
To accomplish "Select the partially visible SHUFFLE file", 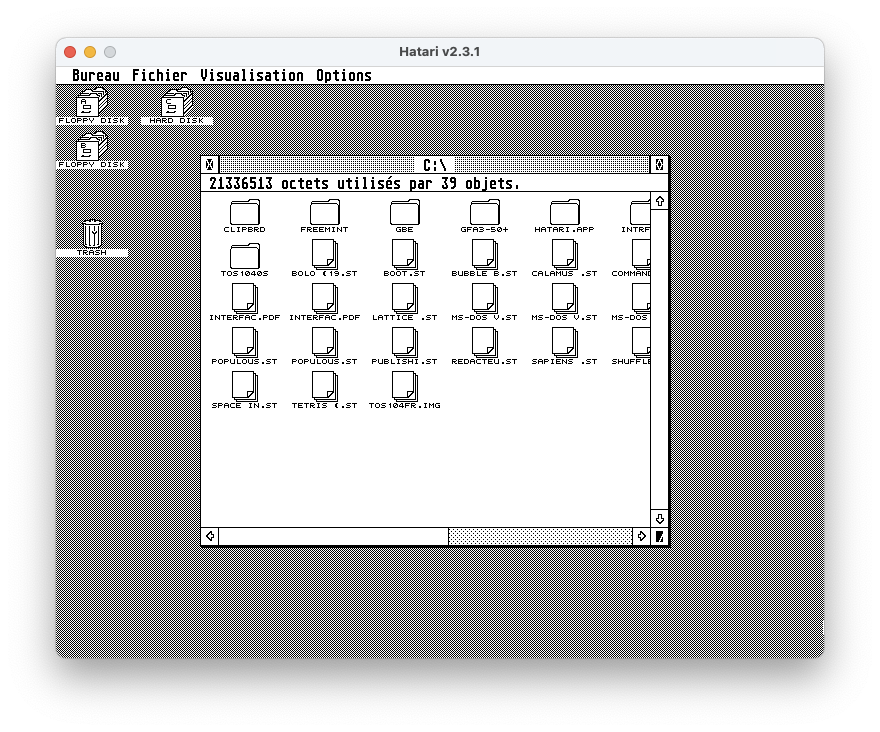I will 631,346.
